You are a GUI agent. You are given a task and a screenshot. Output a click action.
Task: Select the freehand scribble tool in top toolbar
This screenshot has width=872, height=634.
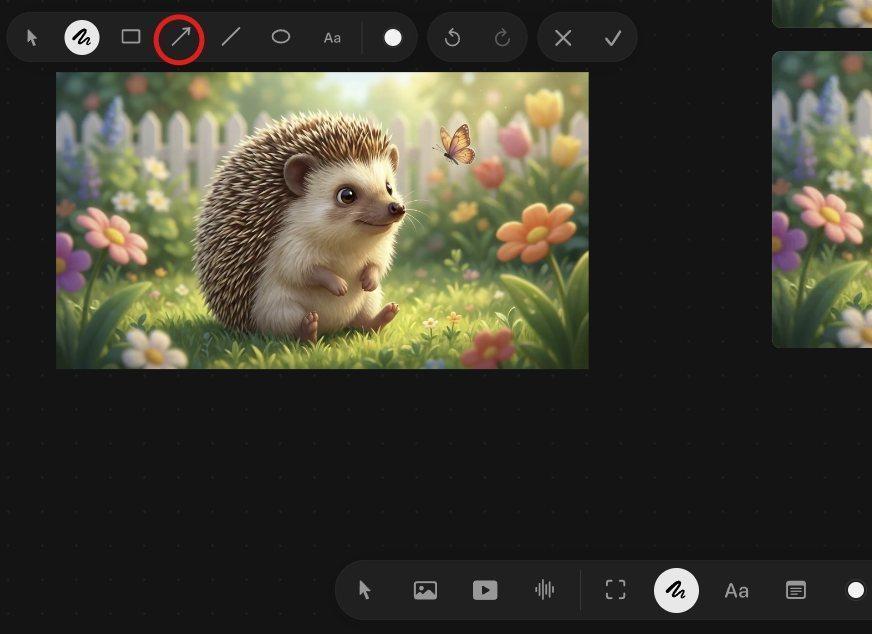click(82, 37)
